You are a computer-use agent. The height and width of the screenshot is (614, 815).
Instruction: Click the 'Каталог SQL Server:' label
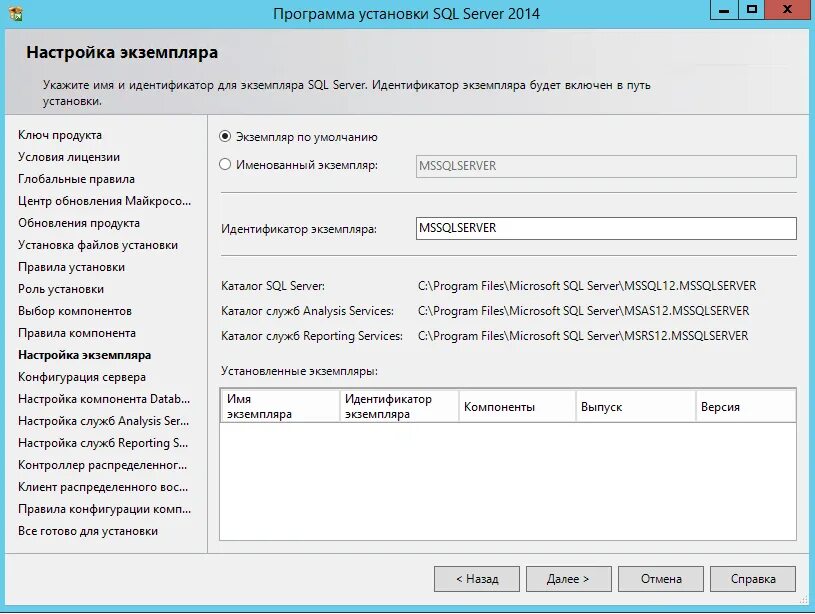click(273, 286)
